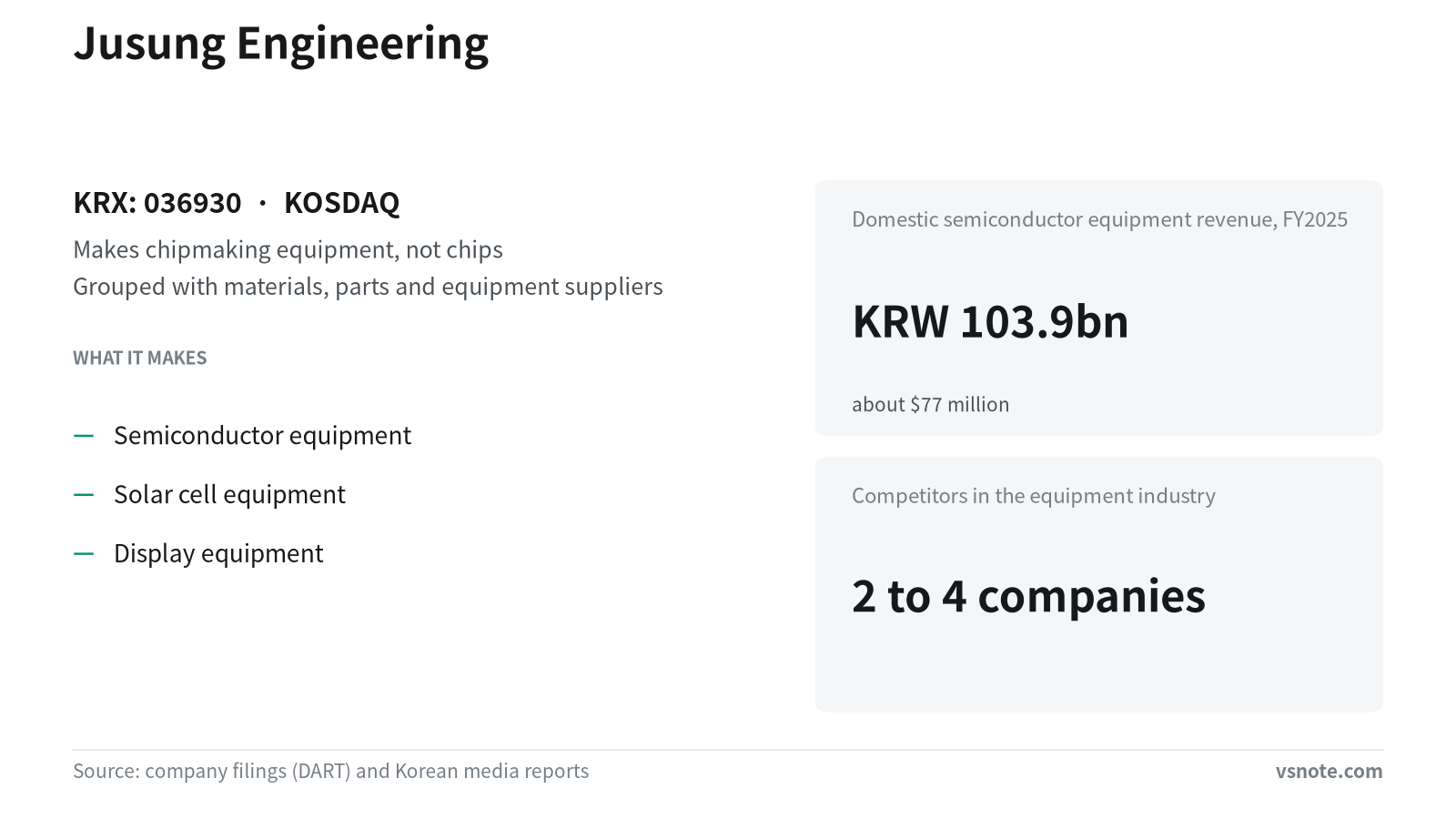Click 'Competitors in the equipment industry' label
The width and height of the screenshot is (1456, 819).
[x=1033, y=496]
